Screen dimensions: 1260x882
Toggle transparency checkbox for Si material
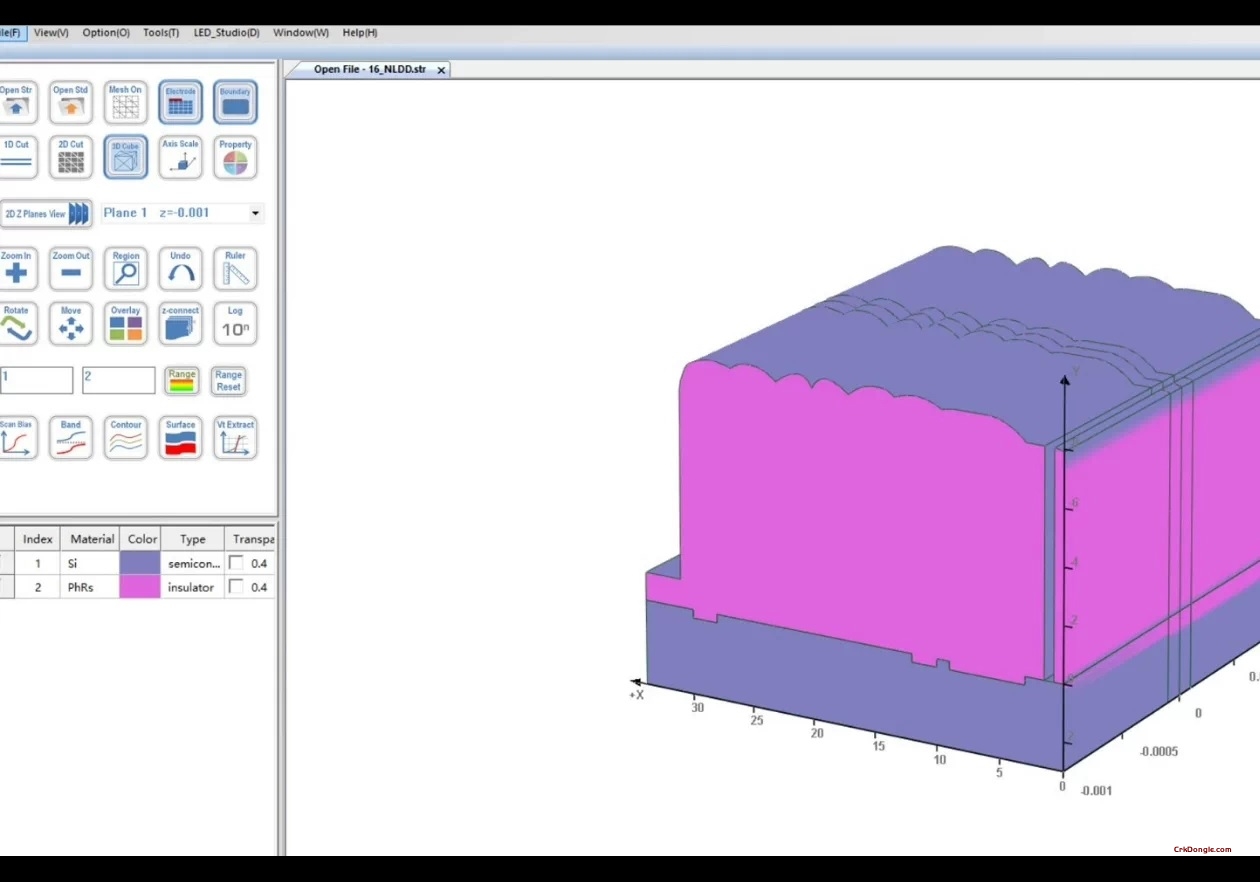click(x=237, y=563)
